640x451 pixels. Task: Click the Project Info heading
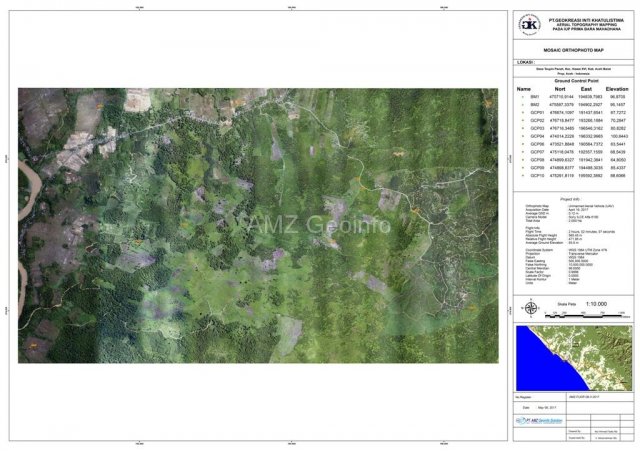point(571,198)
